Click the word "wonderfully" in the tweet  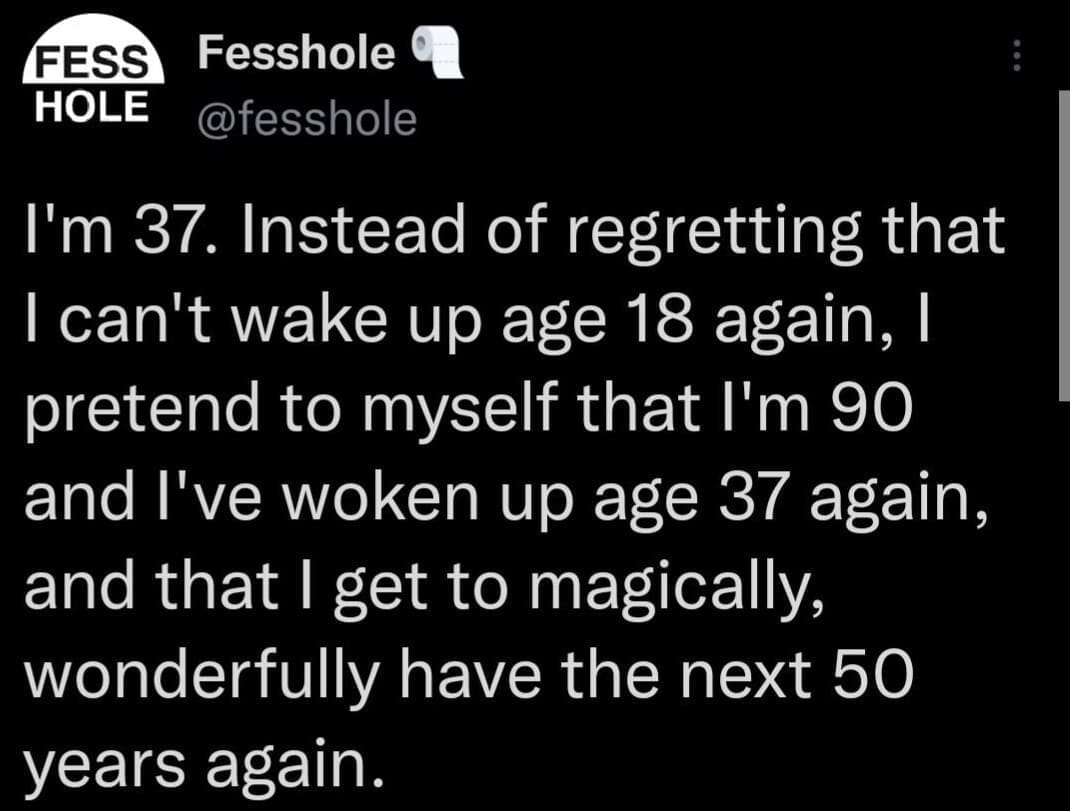pyautogui.click(x=201, y=678)
